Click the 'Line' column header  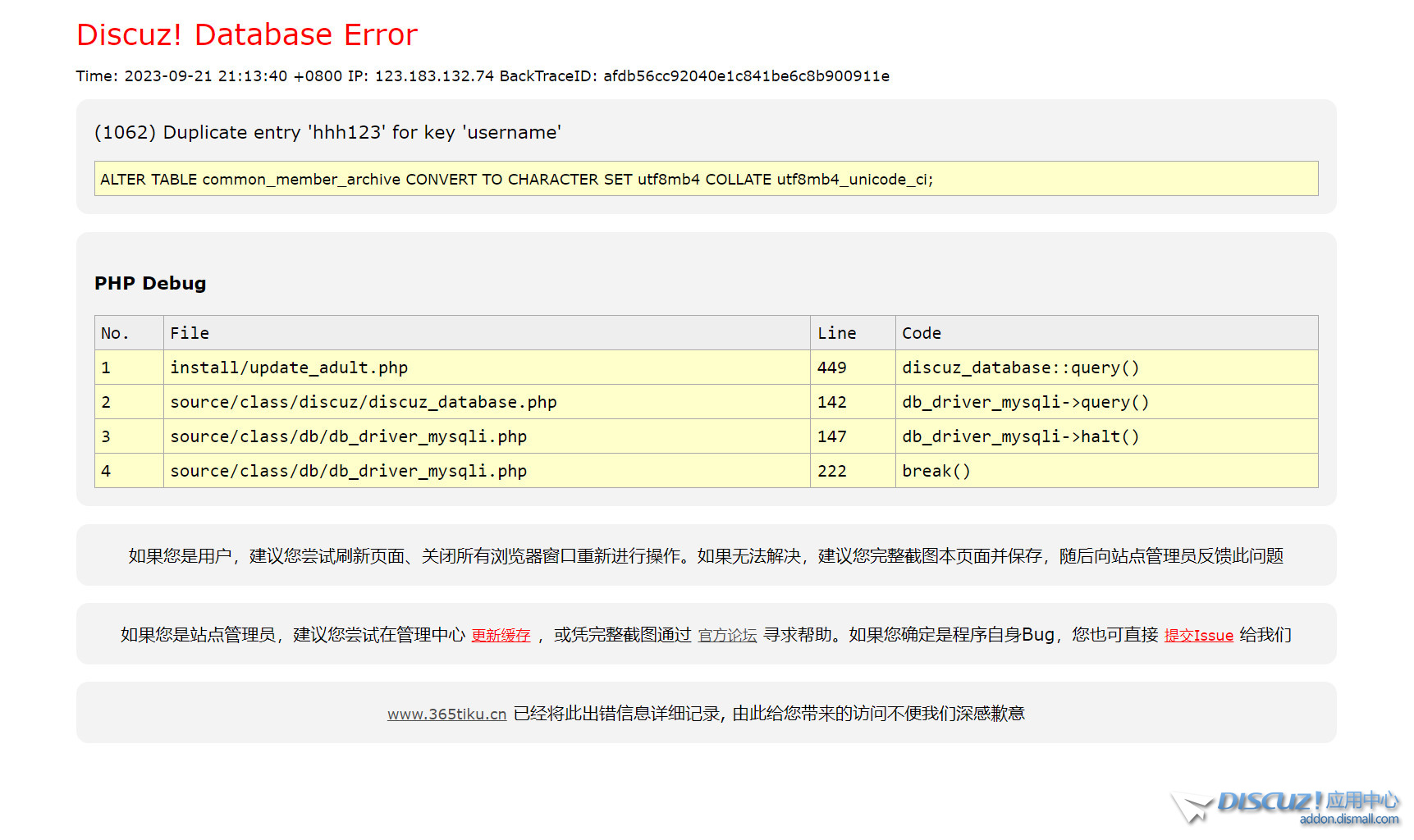click(853, 333)
